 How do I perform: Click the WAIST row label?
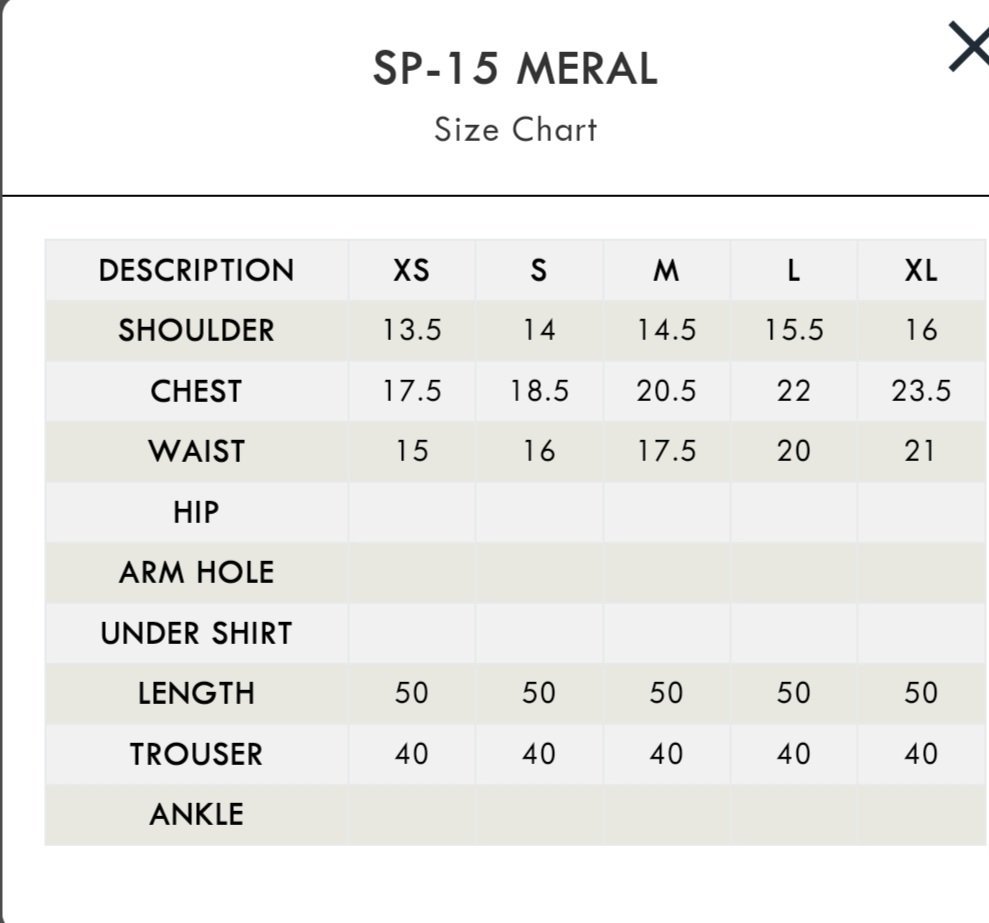(x=196, y=452)
